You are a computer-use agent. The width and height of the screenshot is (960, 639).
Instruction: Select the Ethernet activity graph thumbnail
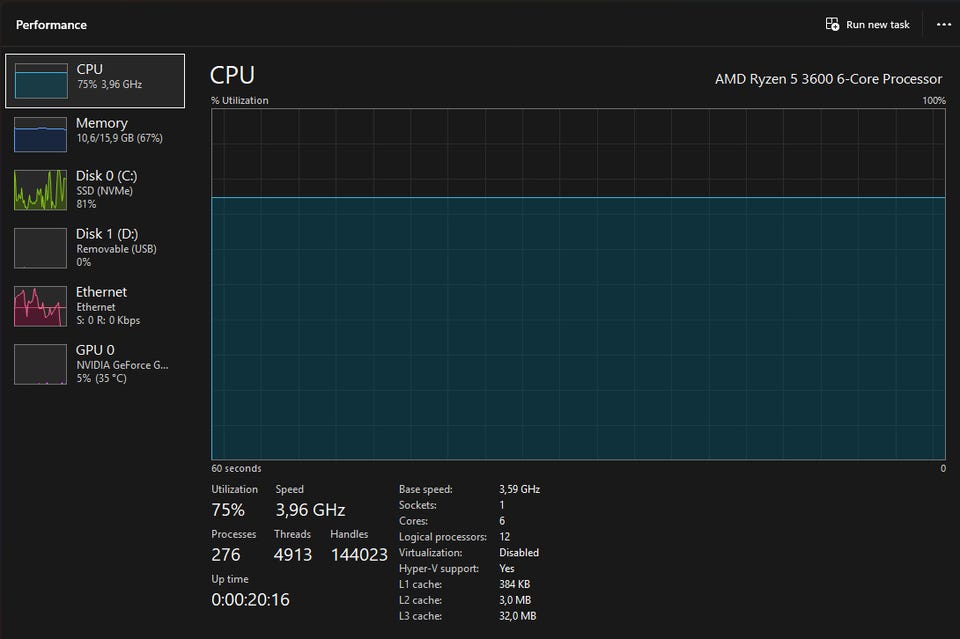40,306
